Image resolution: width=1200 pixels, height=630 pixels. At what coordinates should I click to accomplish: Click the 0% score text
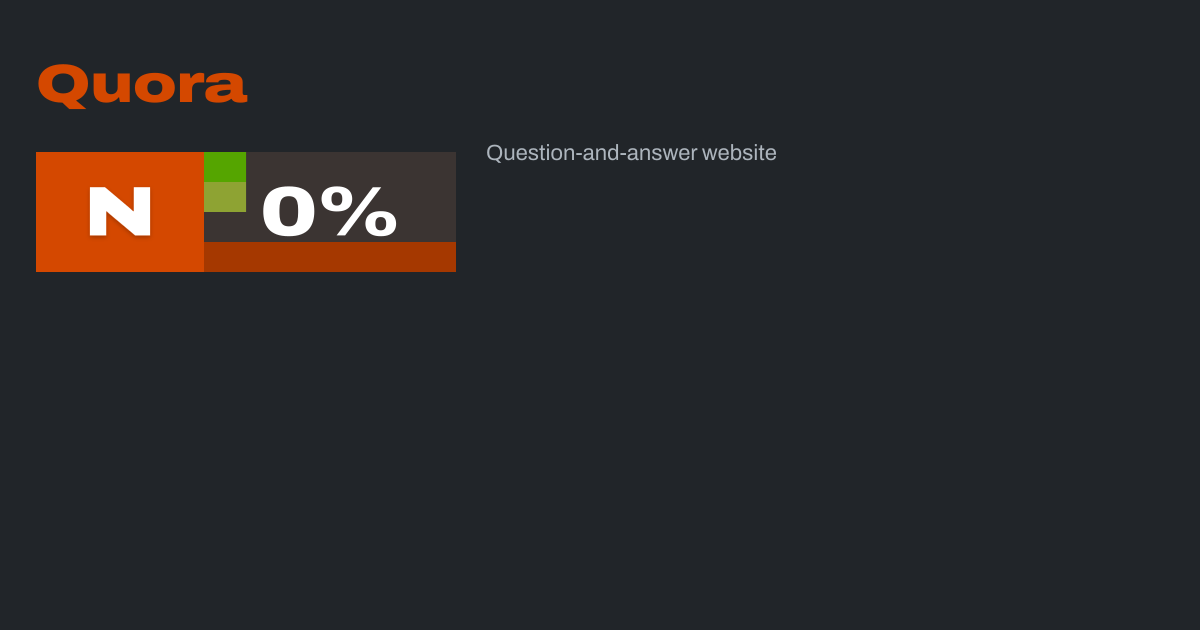[x=329, y=211]
